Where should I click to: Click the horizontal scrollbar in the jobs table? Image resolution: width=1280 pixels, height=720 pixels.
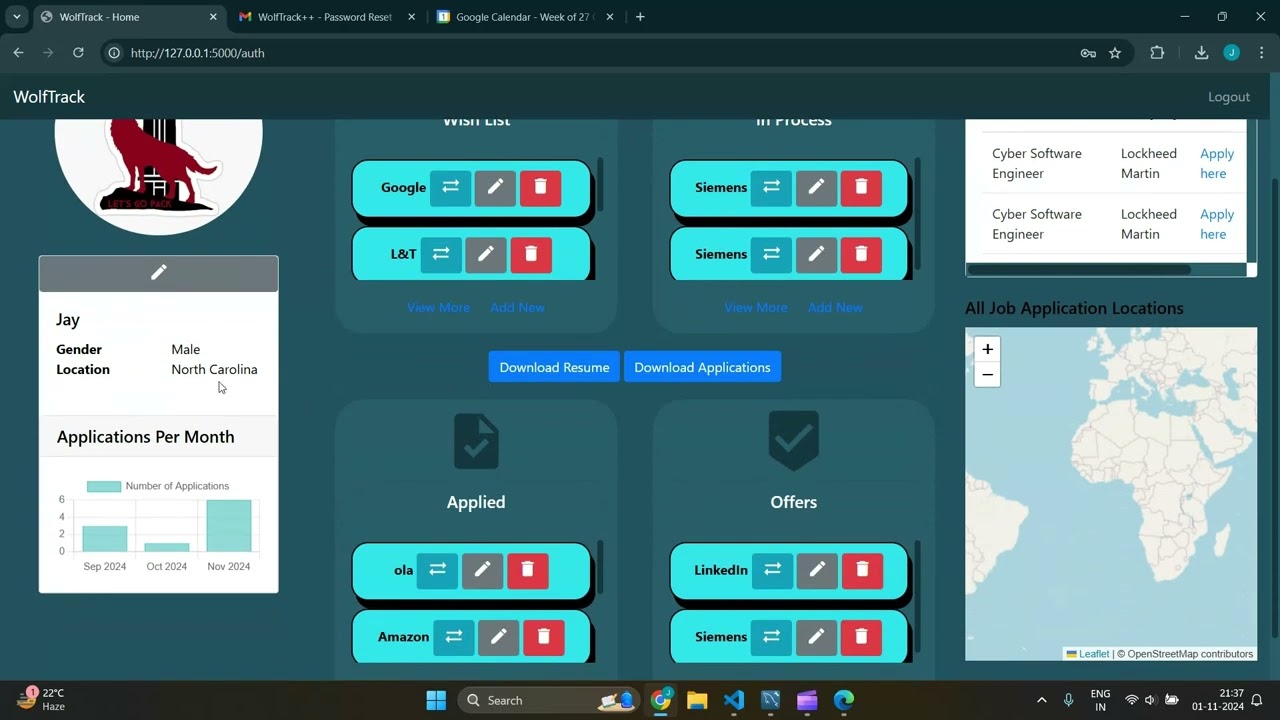[1079, 270]
